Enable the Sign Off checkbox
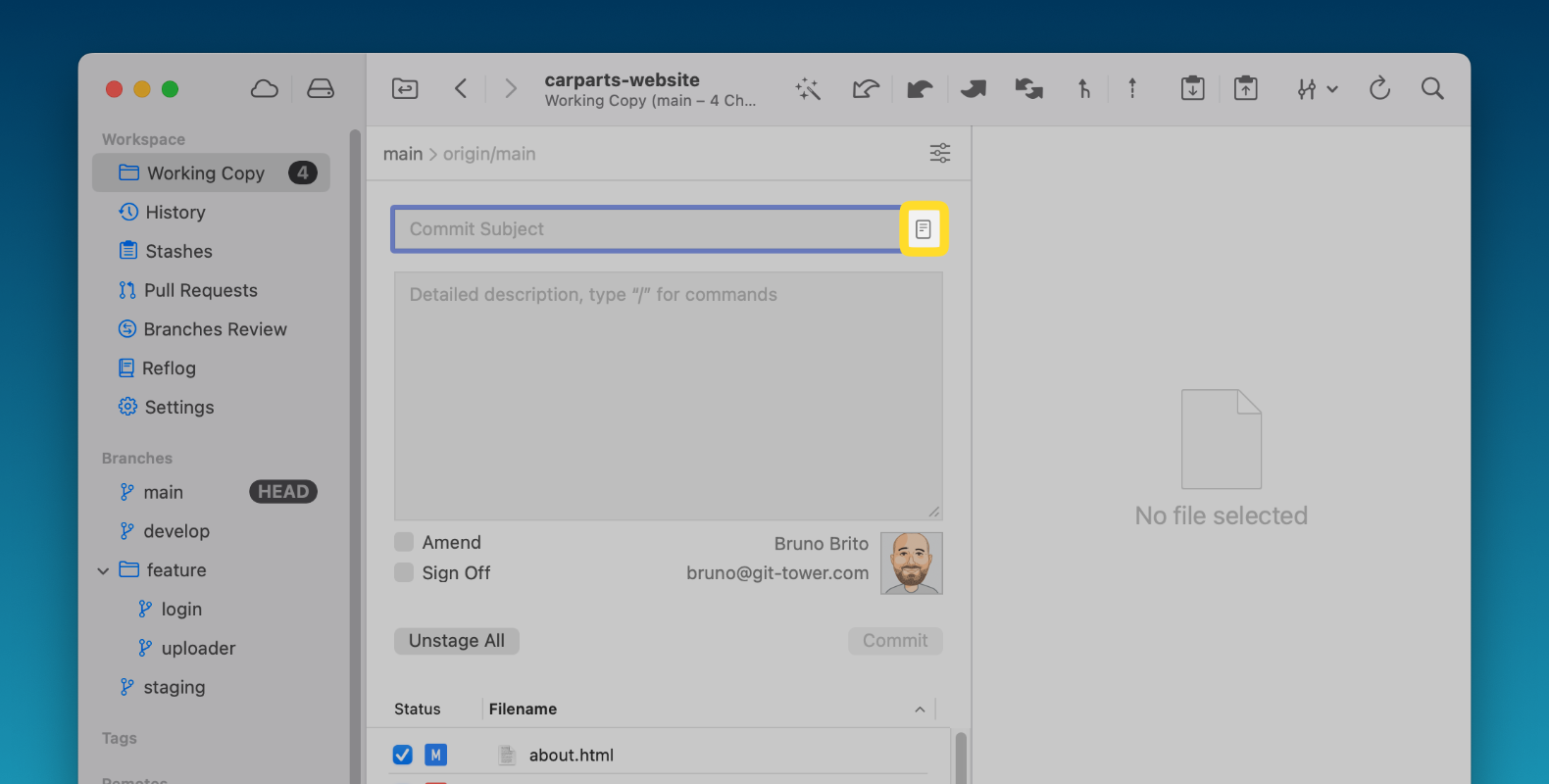This screenshot has width=1549, height=784. pyautogui.click(x=404, y=572)
